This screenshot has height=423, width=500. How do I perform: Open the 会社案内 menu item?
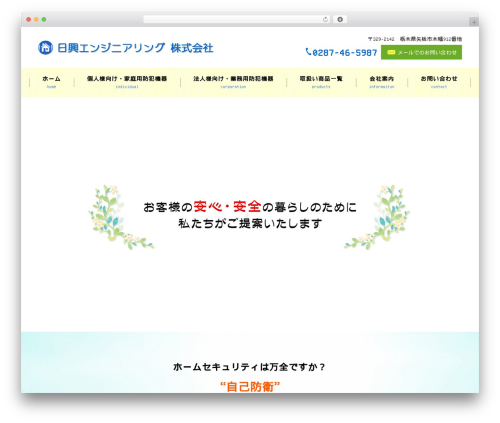(x=382, y=82)
